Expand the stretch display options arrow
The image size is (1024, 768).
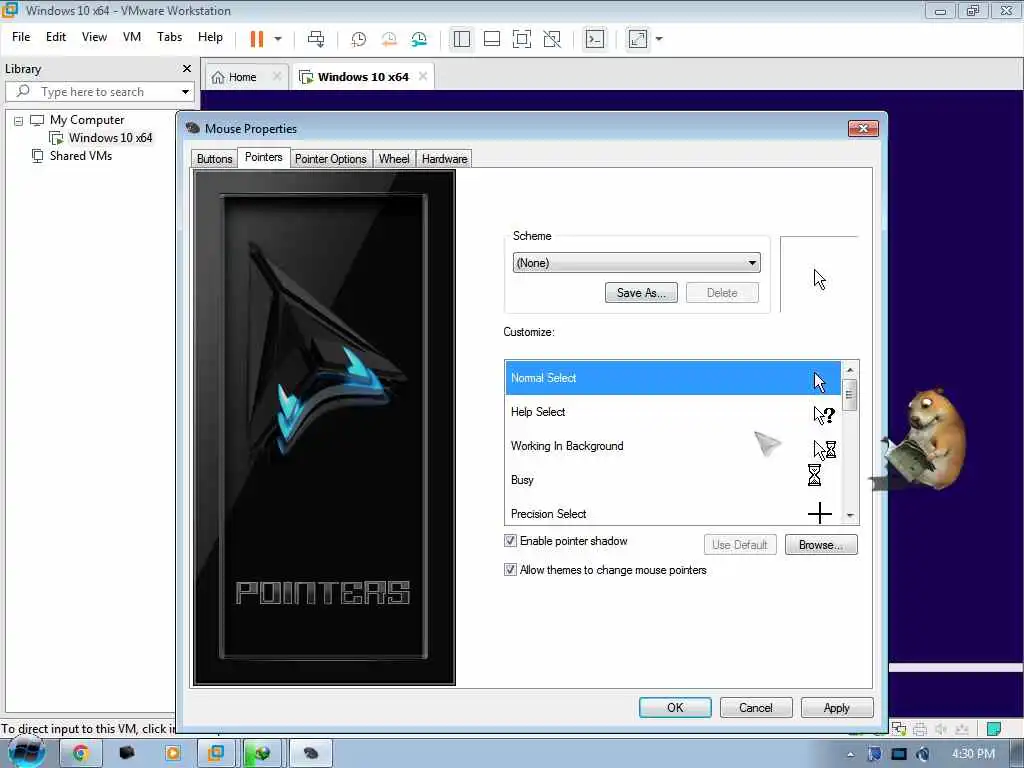(x=659, y=39)
